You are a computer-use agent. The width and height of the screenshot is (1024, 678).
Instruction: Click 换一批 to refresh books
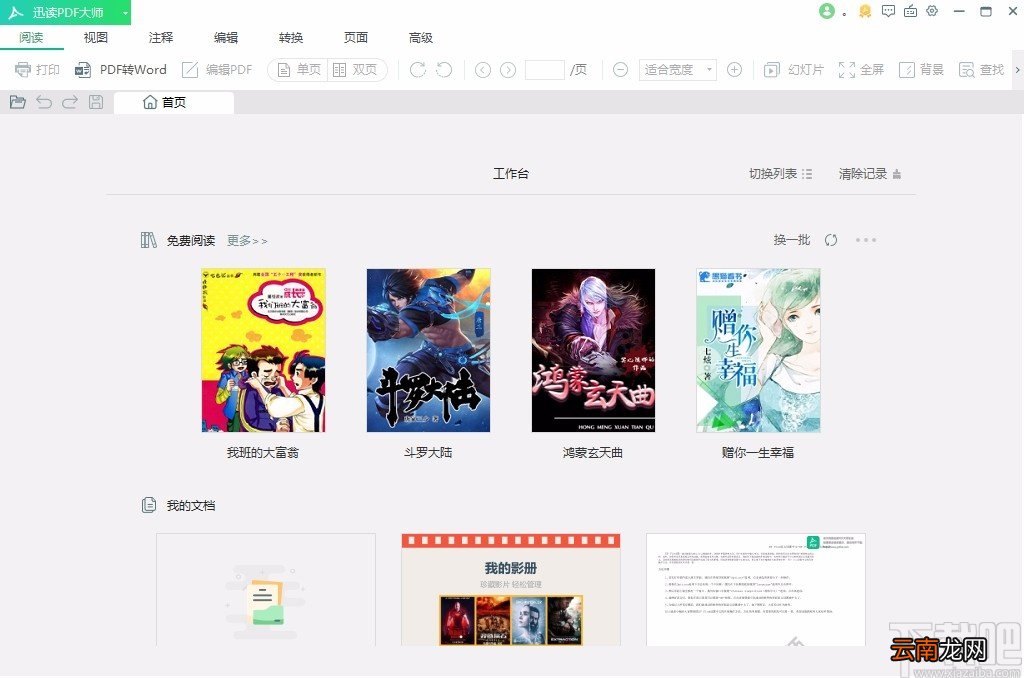[792, 240]
